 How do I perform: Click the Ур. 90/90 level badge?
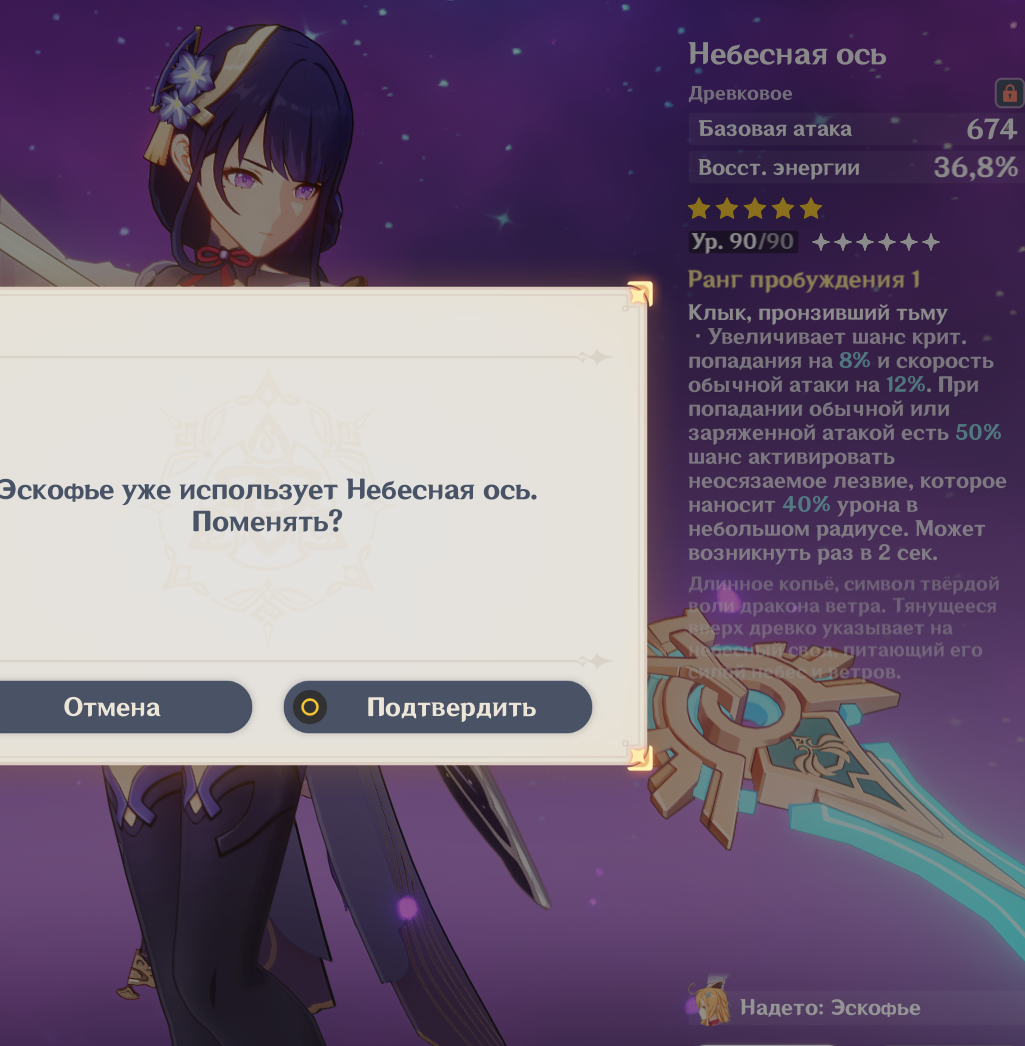coord(743,241)
